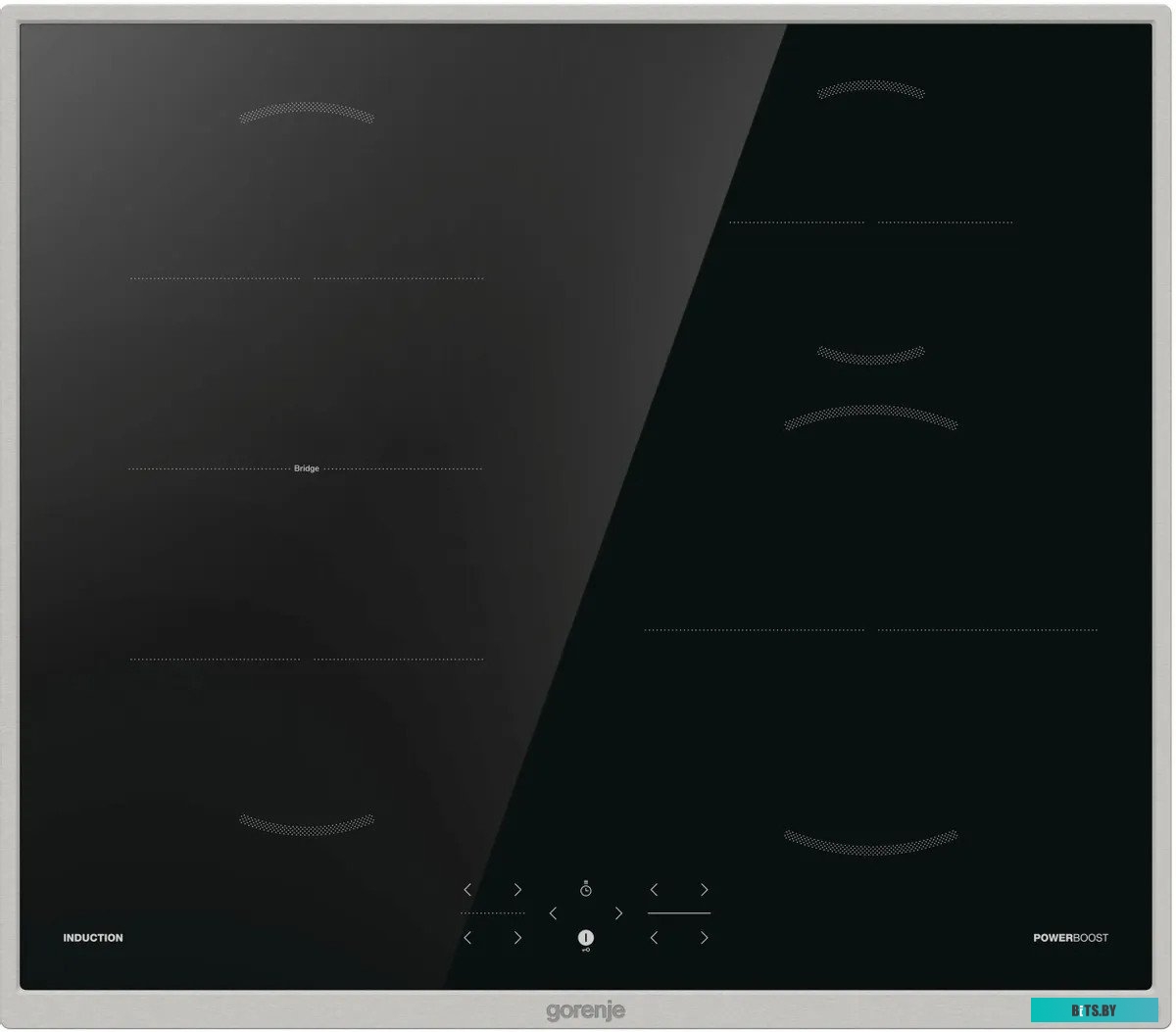Tap the dotted line between left arrow pairs
This screenshot has width=1176, height=1032.
(493, 913)
